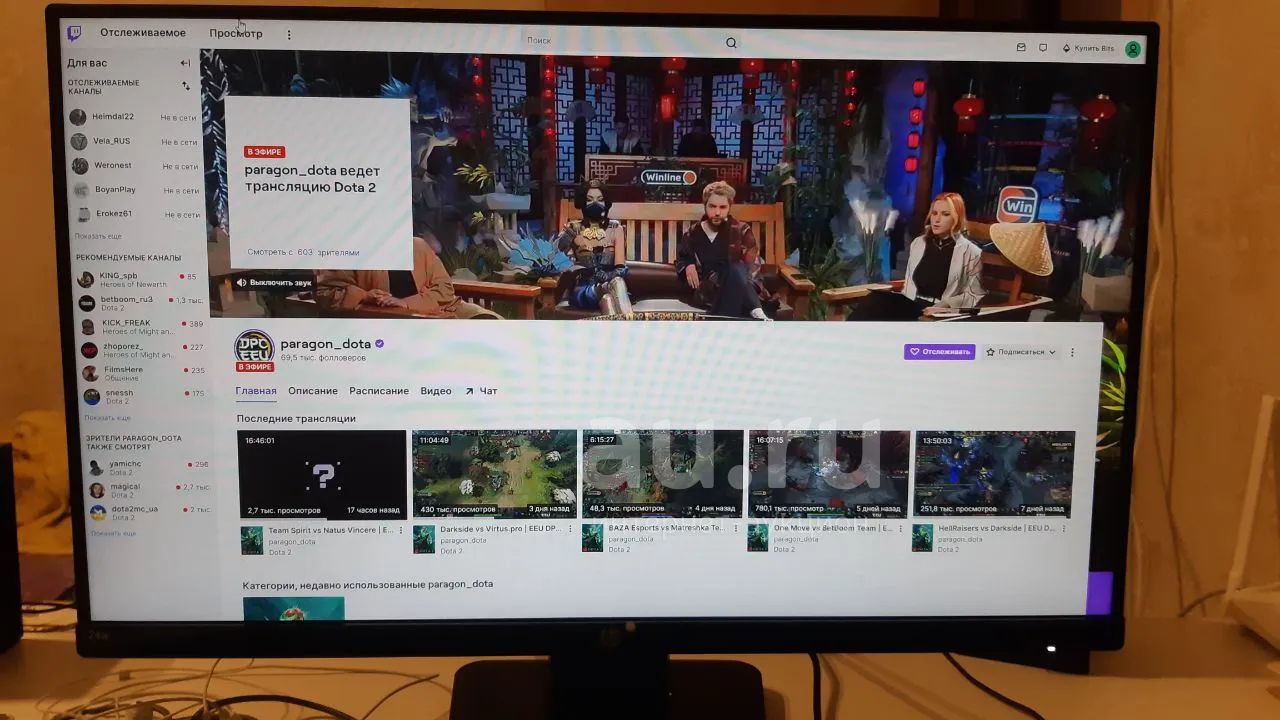The image size is (1280, 720).
Task: Open the 16:07:15 video thumbnail
Action: [x=829, y=474]
